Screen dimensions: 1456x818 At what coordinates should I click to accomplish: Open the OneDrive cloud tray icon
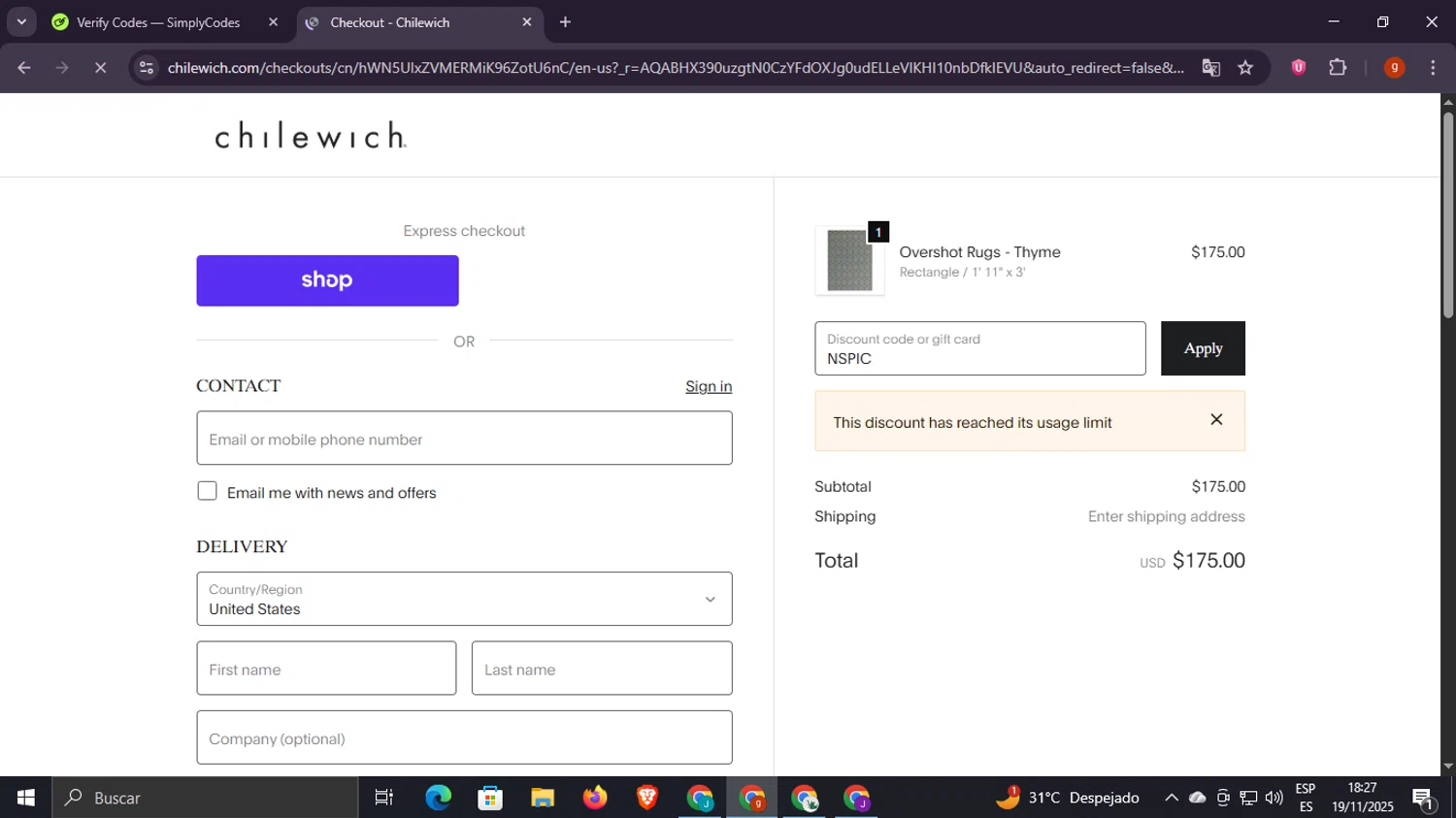(x=1198, y=798)
